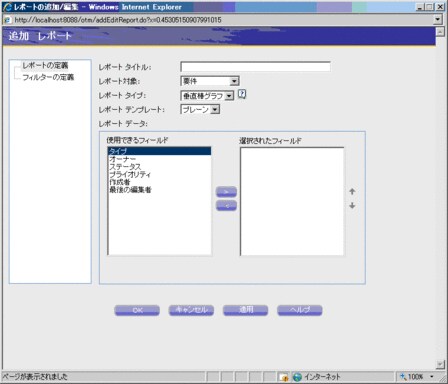Select 最後の編集者 in available fields list

(x=160, y=190)
